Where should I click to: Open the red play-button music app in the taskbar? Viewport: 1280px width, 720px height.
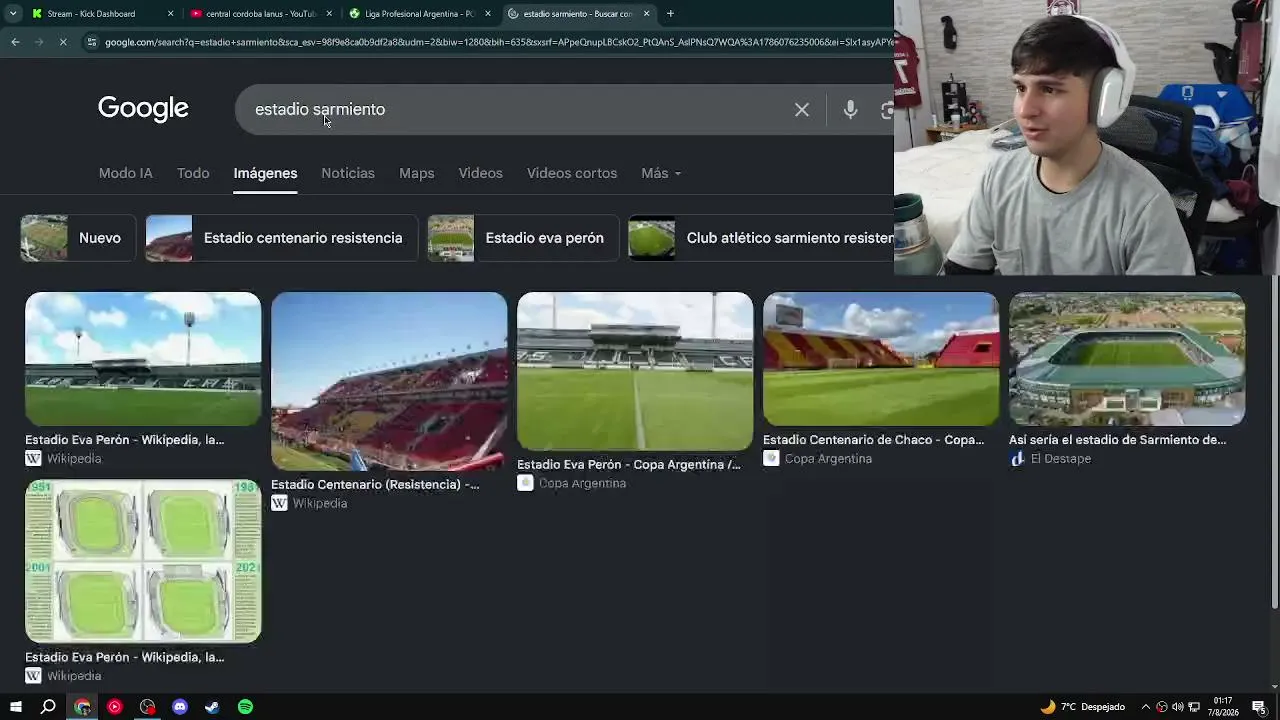pyautogui.click(x=114, y=707)
